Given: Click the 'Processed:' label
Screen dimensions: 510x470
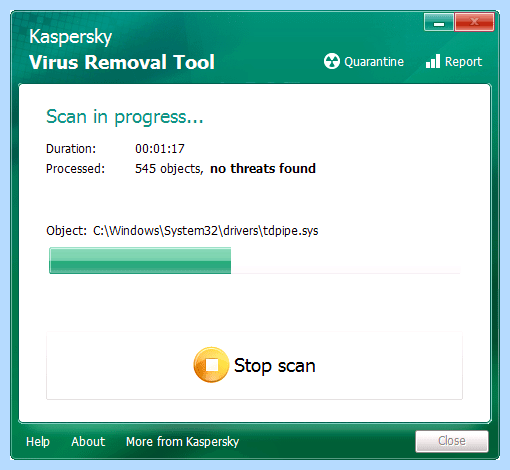Looking at the screenshot, I should point(75,169).
